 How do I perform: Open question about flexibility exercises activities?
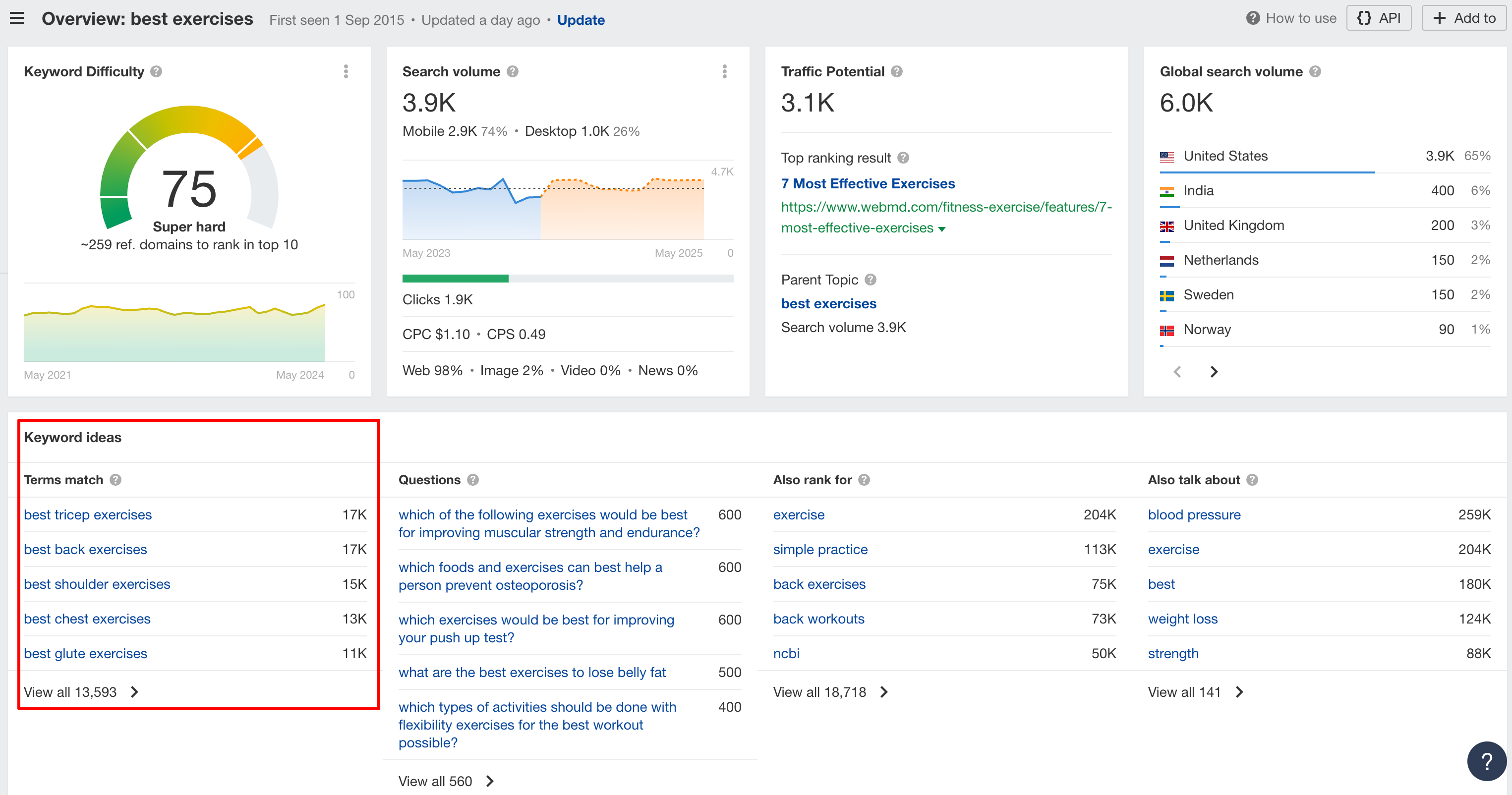537,725
